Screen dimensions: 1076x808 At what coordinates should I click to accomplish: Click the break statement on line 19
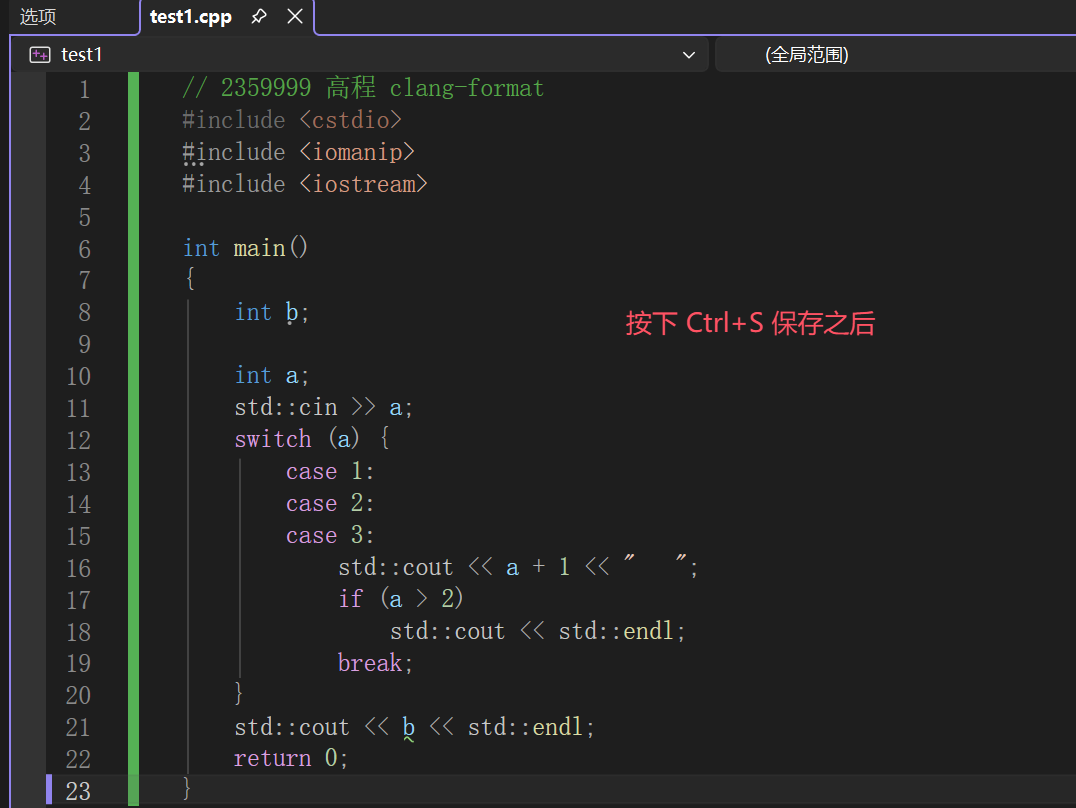(x=370, y=662)
